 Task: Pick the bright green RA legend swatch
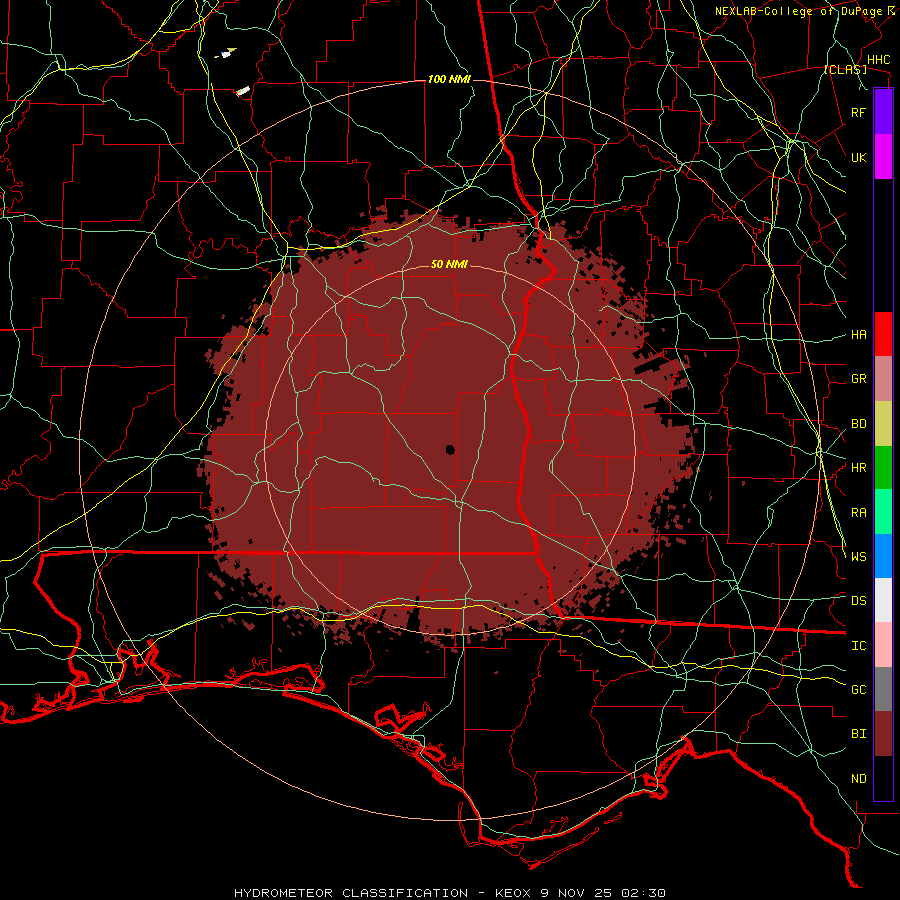883,512
